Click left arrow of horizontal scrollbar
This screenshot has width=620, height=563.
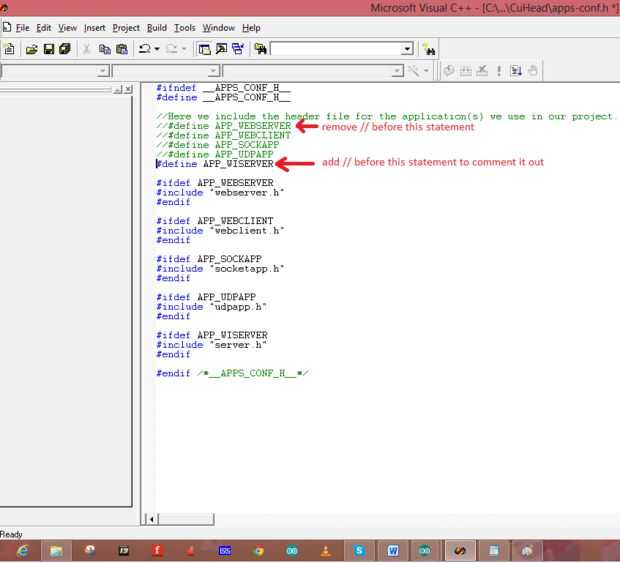tap(152, 519)
